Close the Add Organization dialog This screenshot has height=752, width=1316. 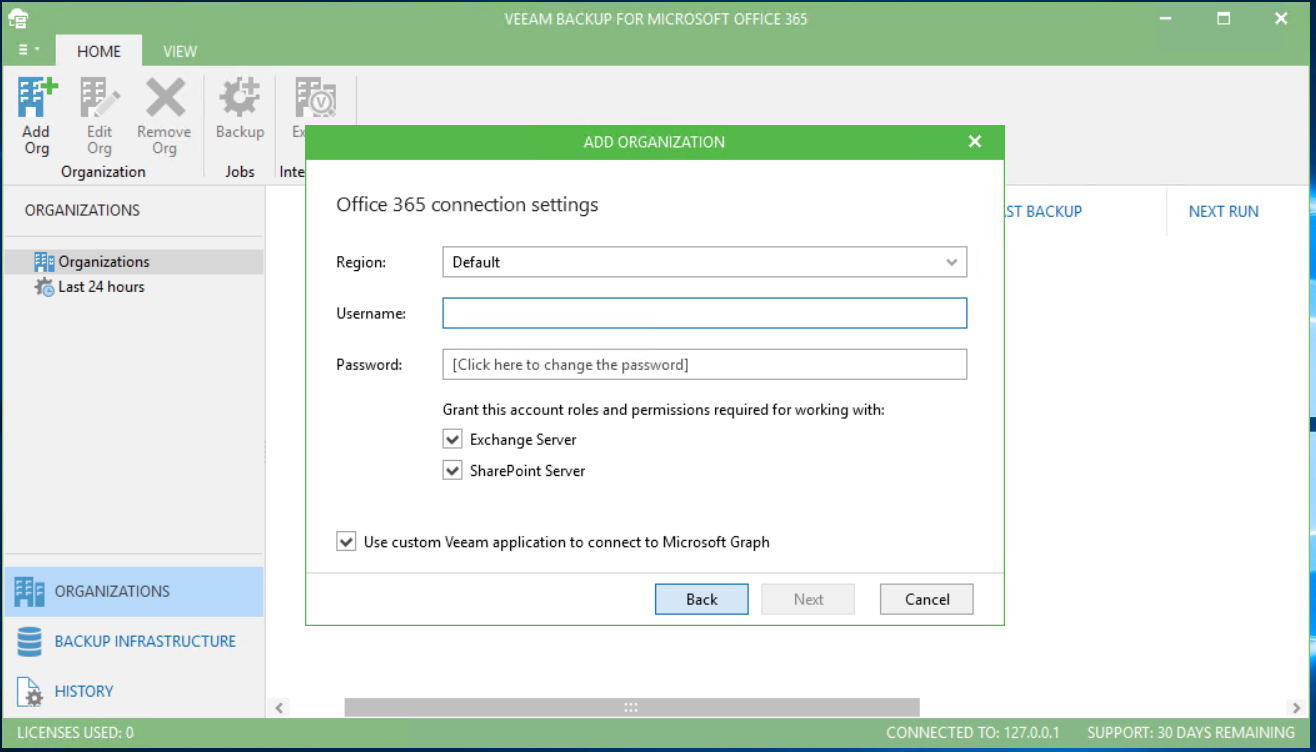975,142
